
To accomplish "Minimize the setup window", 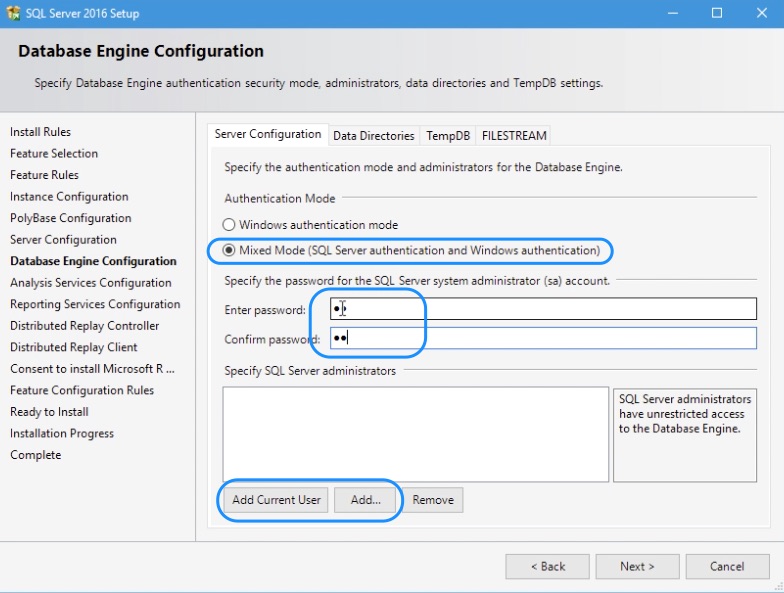I will click(x=673, y=13).
